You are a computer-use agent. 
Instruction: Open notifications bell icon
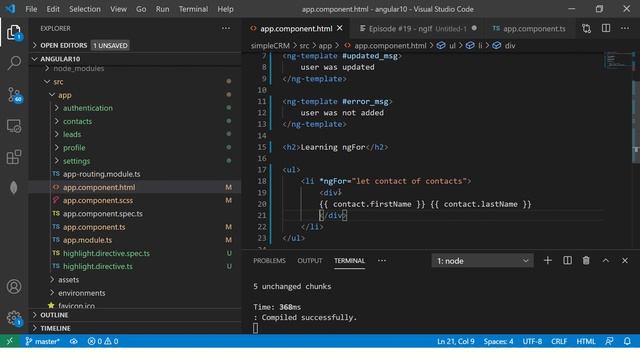pos(627,341)
